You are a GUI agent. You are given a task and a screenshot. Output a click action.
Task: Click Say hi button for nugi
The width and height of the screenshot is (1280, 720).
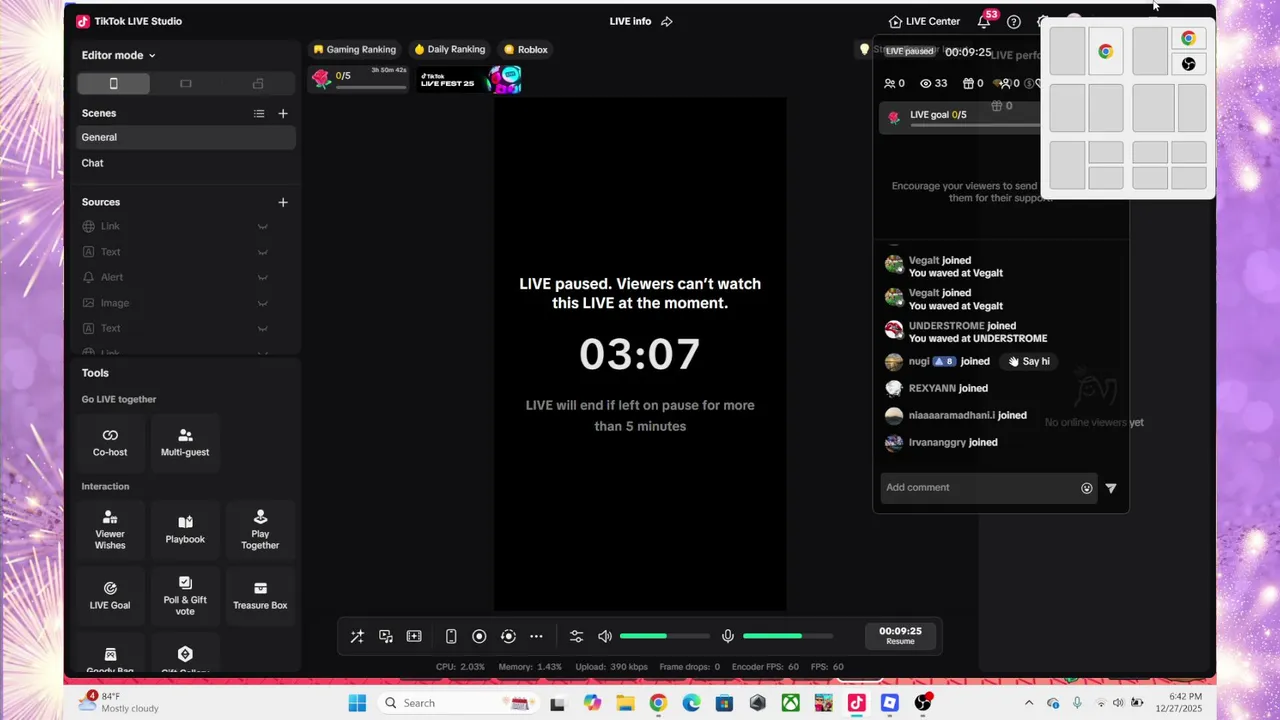[1029, 361]
